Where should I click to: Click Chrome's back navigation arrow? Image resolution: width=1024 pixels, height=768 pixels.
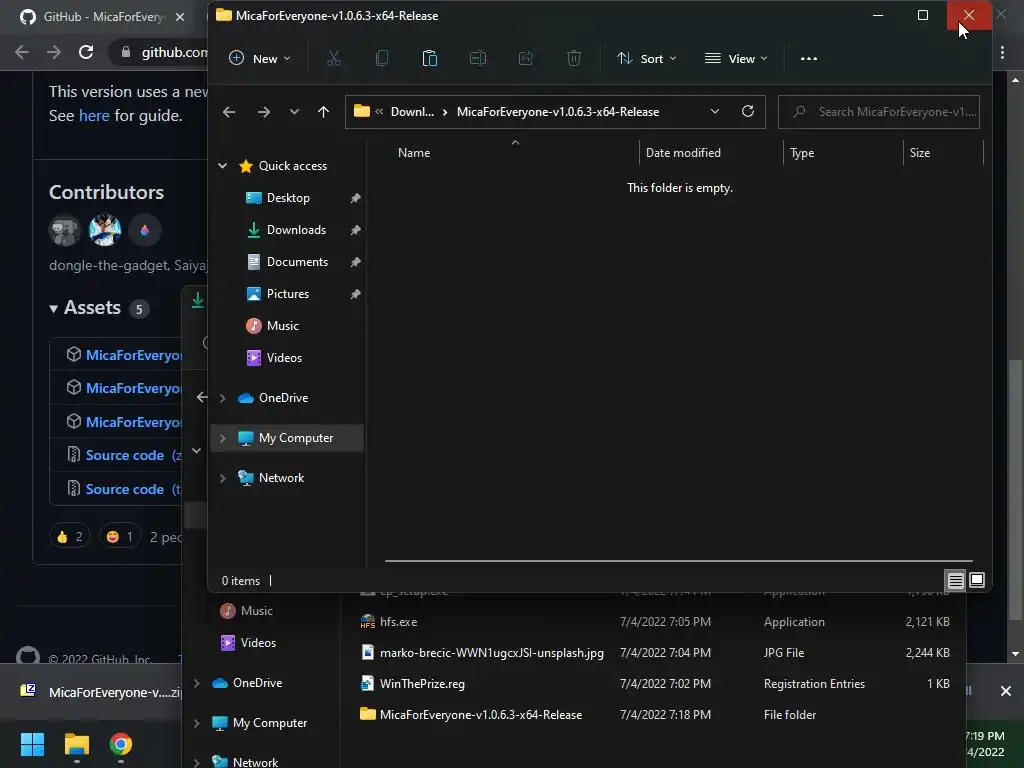click(x=22, y=52)
